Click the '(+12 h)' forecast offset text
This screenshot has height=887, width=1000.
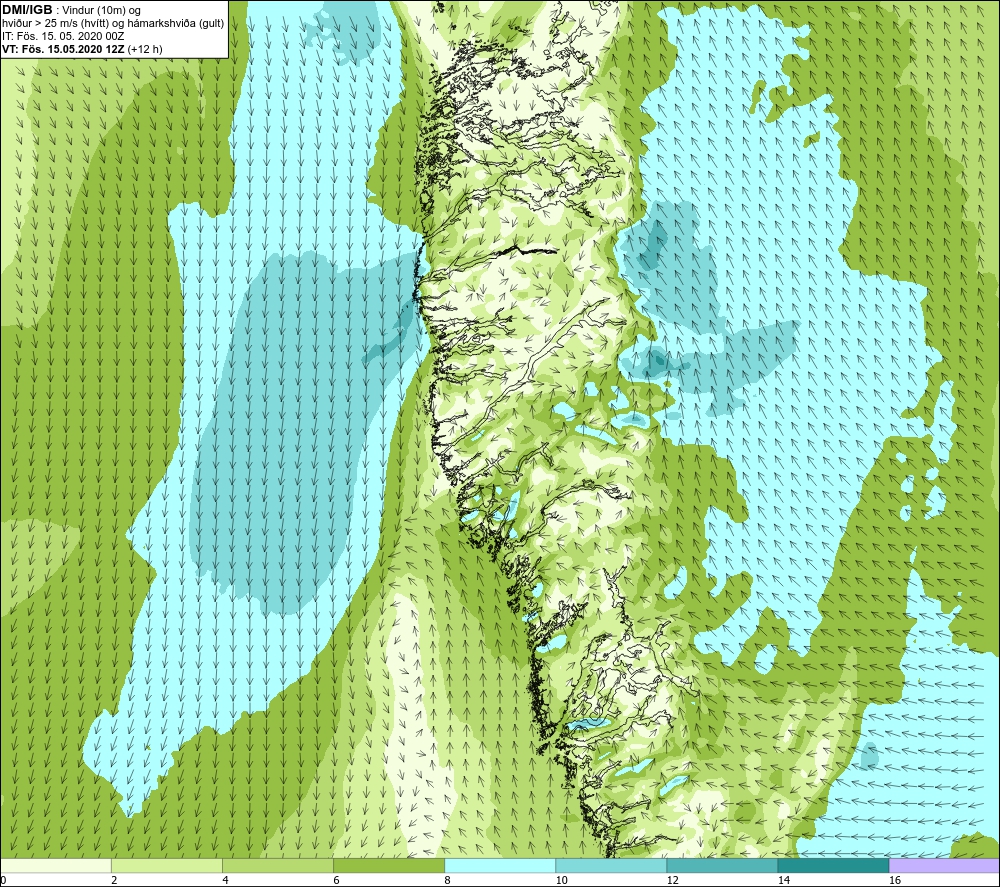[x=145, y=49]
